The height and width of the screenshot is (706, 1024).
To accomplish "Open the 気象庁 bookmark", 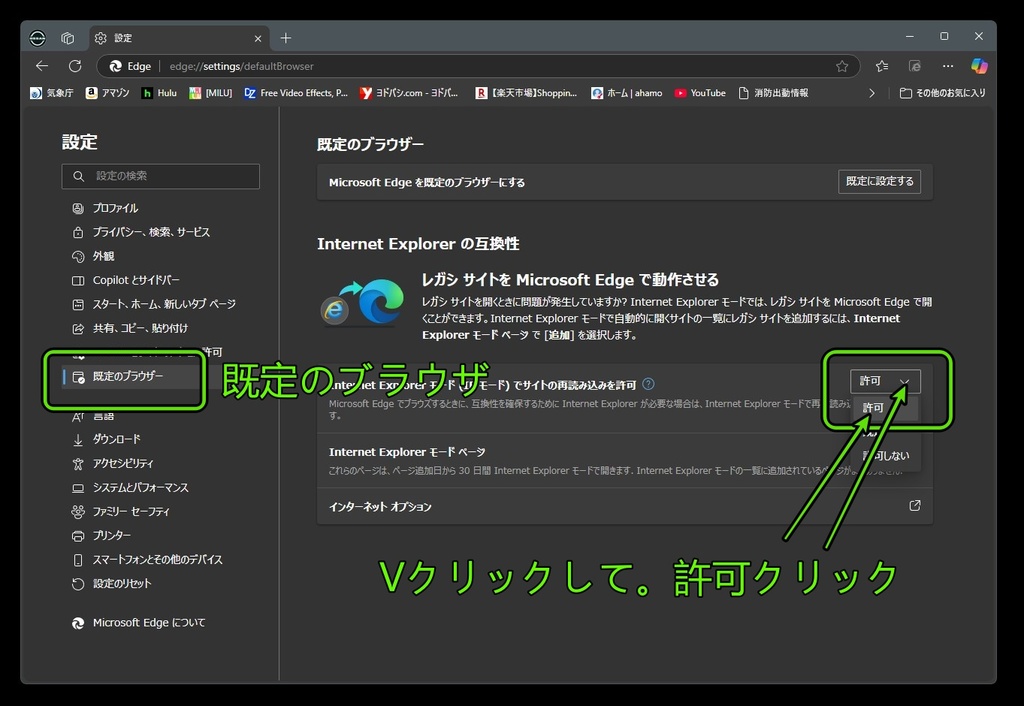I will [52, 93].
